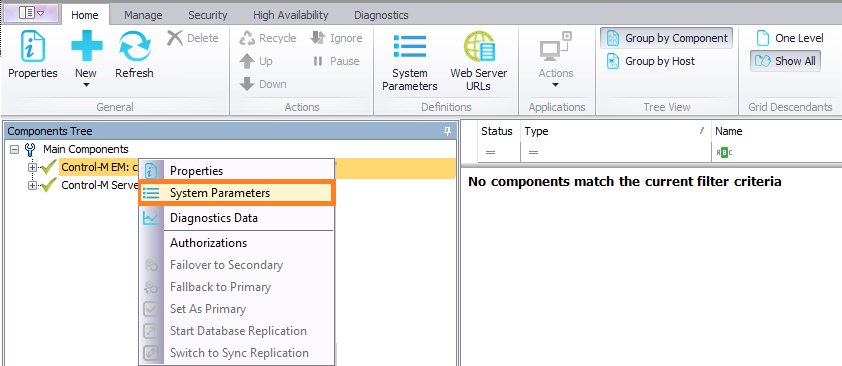Switch to the Manage tab
This screenshot has height=366, width=842.
coord(143,15)
